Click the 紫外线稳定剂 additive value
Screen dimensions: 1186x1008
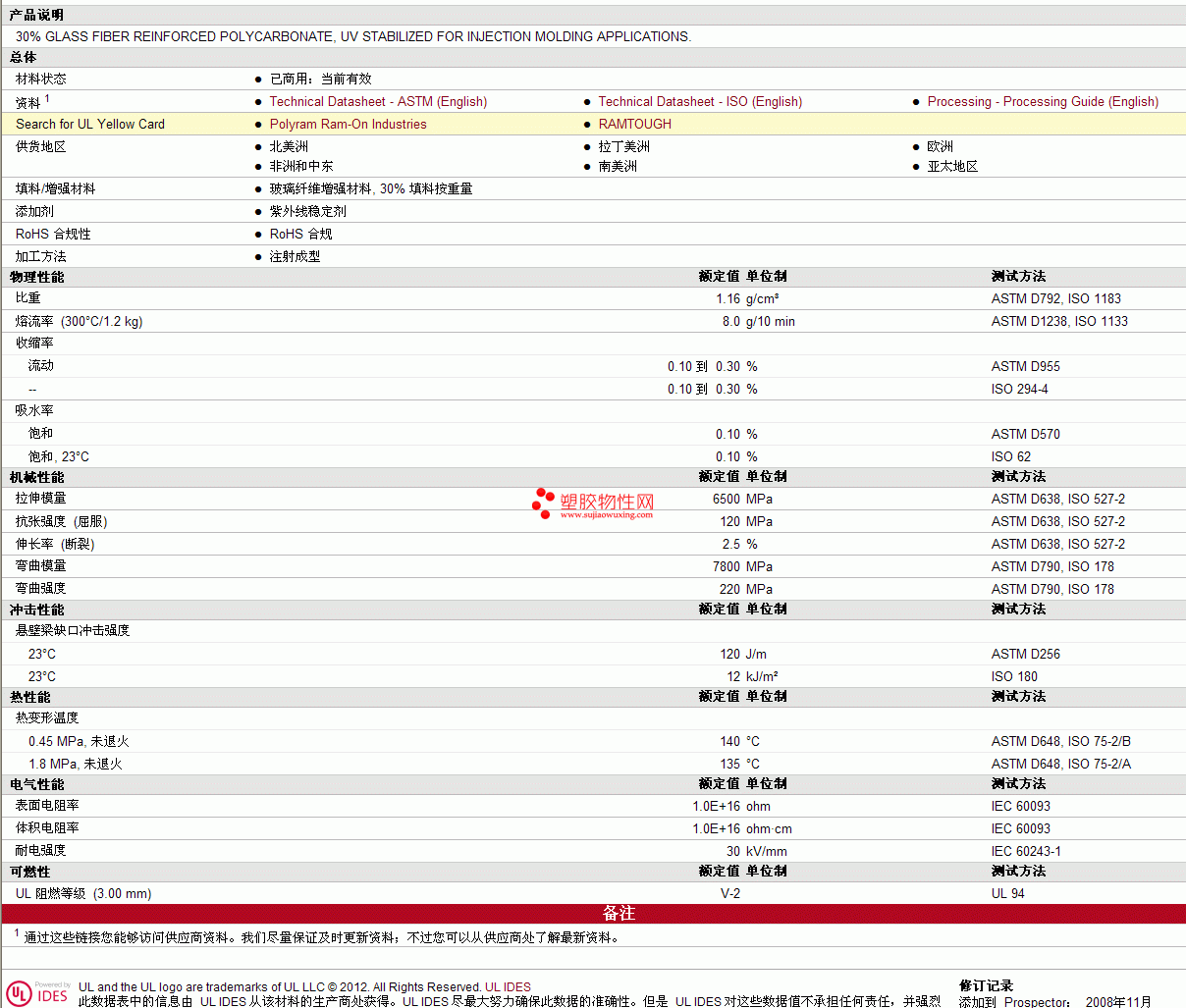[x=308, y=211]
